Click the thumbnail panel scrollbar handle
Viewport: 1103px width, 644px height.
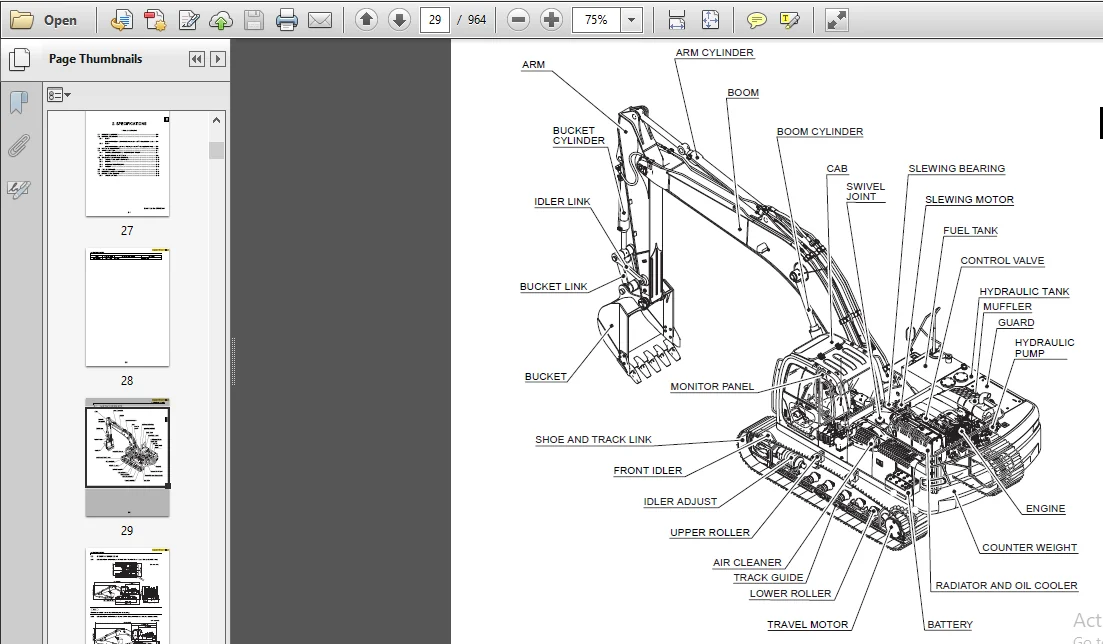[217, 150]
